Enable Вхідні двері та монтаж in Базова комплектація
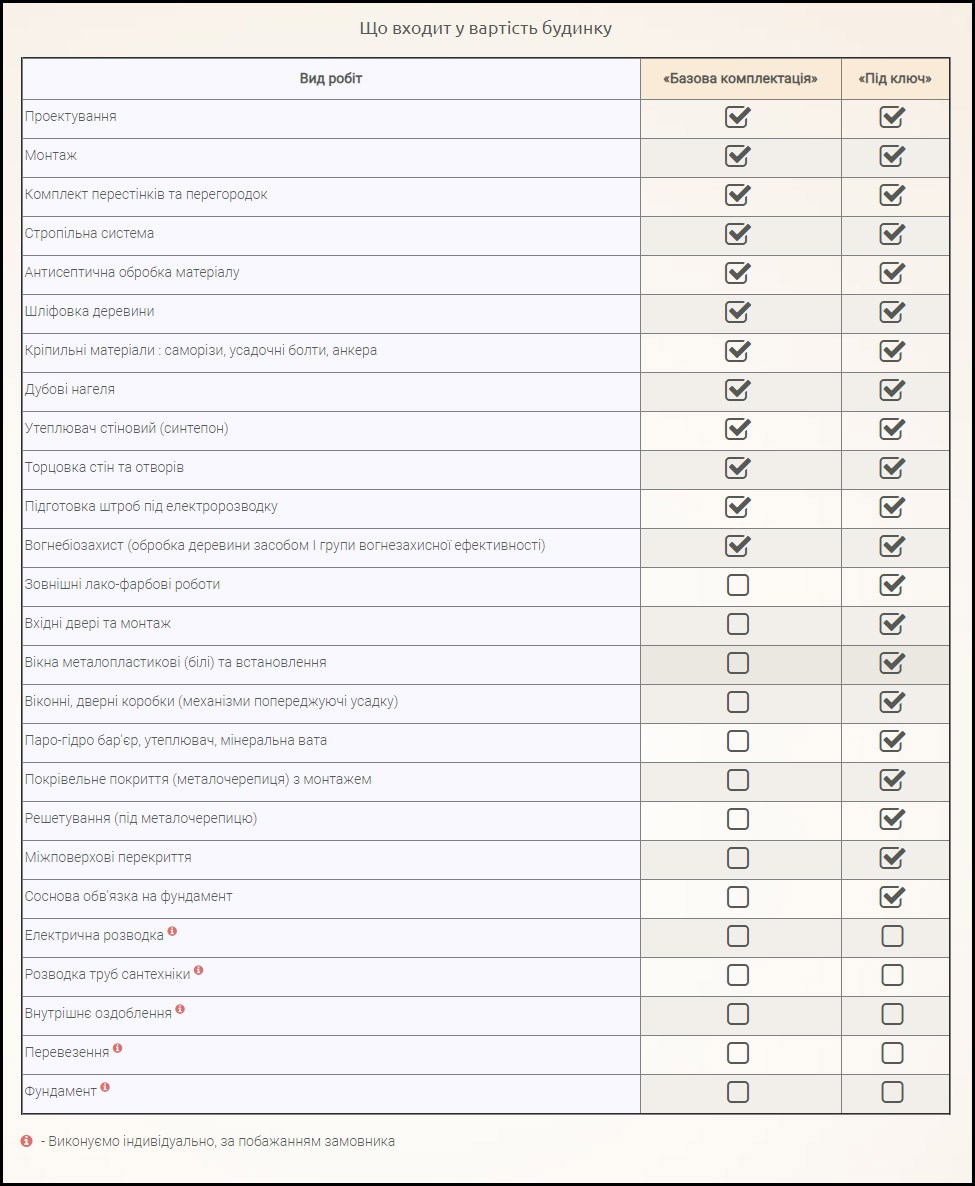The width and height of the screenshot is (975, 1186). 737,624
